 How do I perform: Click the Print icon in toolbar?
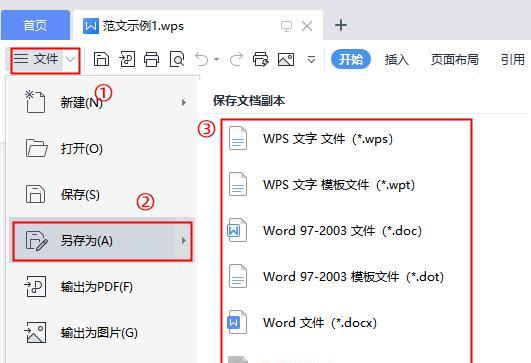151,60
